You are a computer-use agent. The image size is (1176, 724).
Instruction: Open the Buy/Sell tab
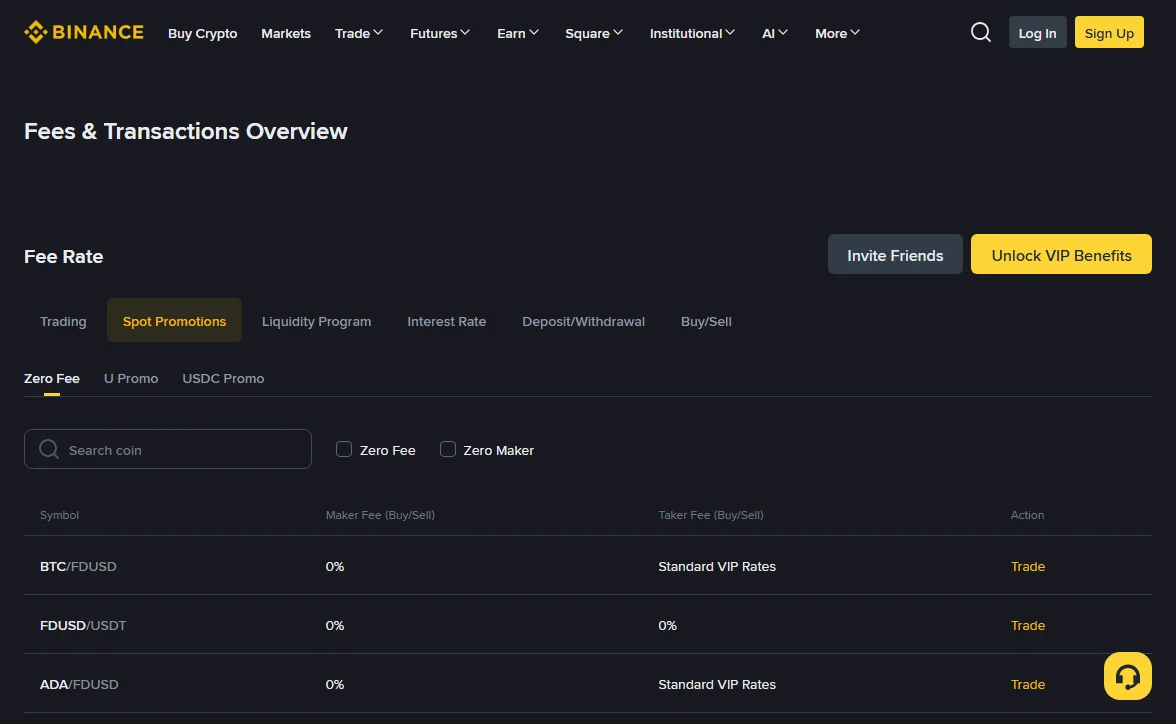706,321
